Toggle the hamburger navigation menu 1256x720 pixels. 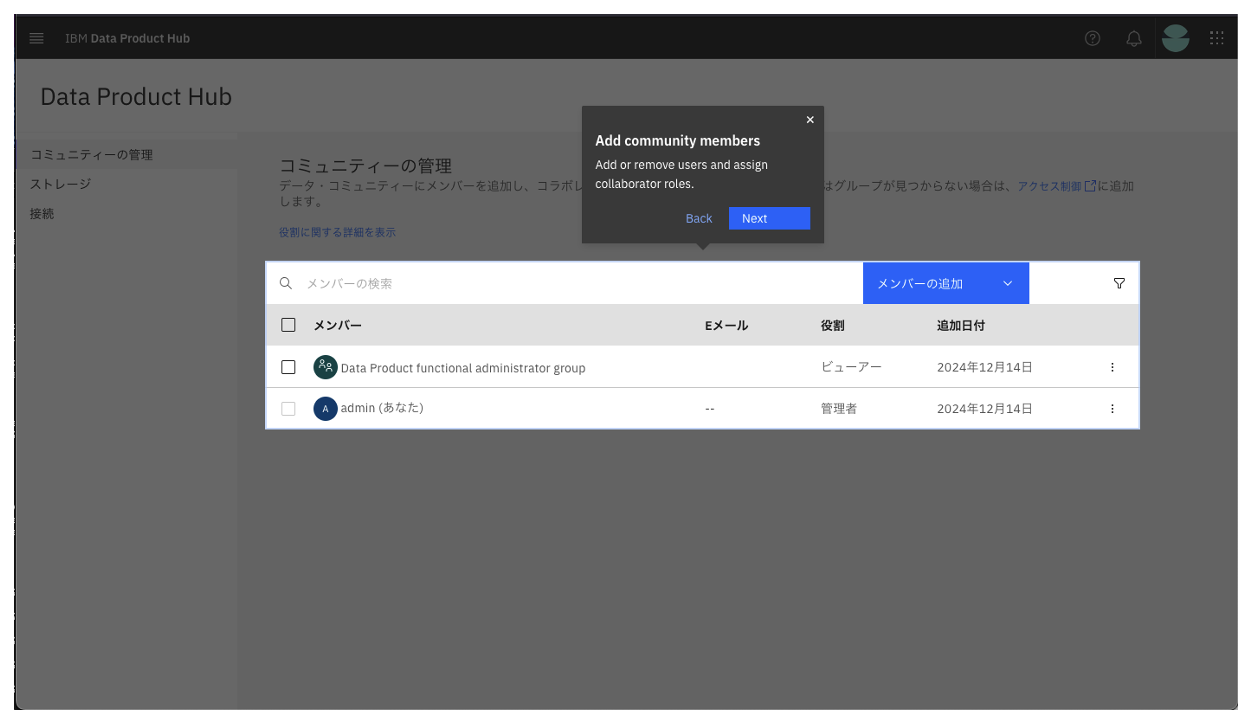[36, 38]
